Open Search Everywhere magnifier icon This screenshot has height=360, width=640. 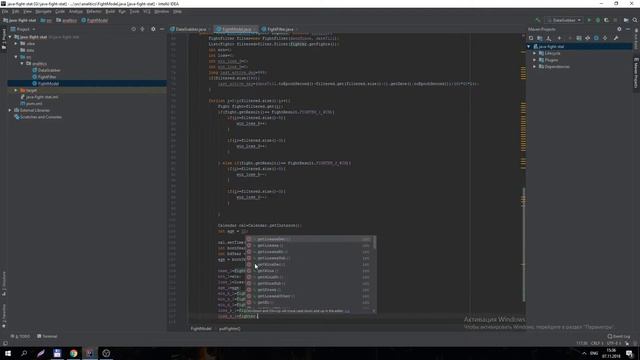tap(635, 20)
